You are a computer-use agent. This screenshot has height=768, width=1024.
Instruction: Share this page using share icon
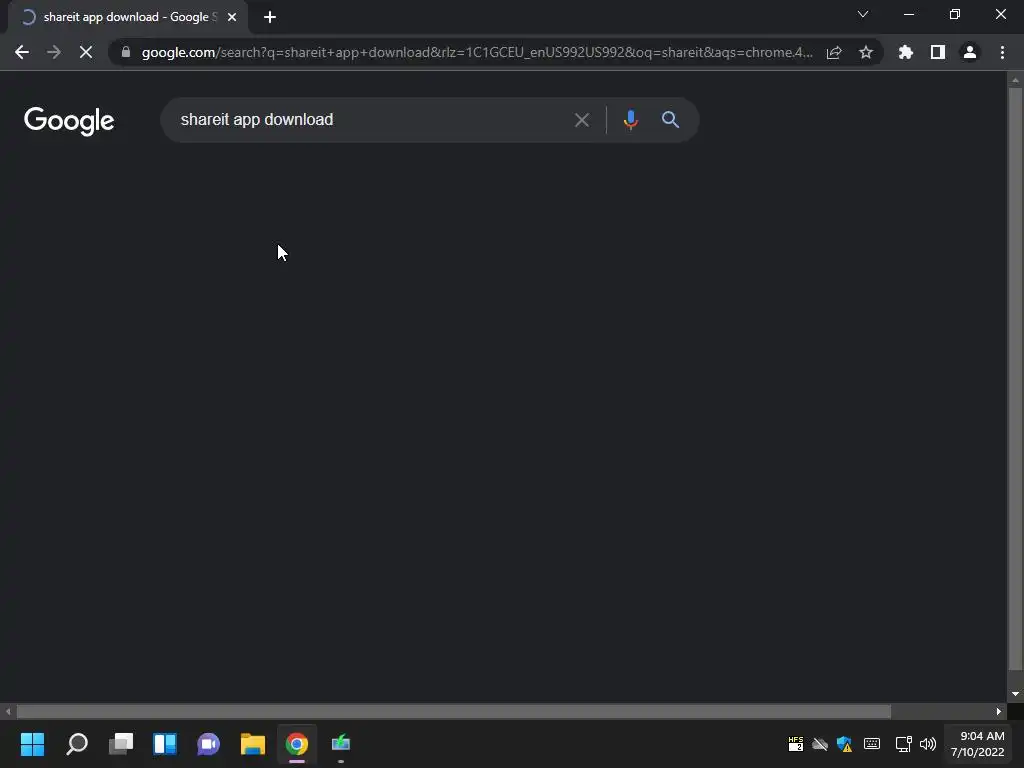[x=834, y=52]
